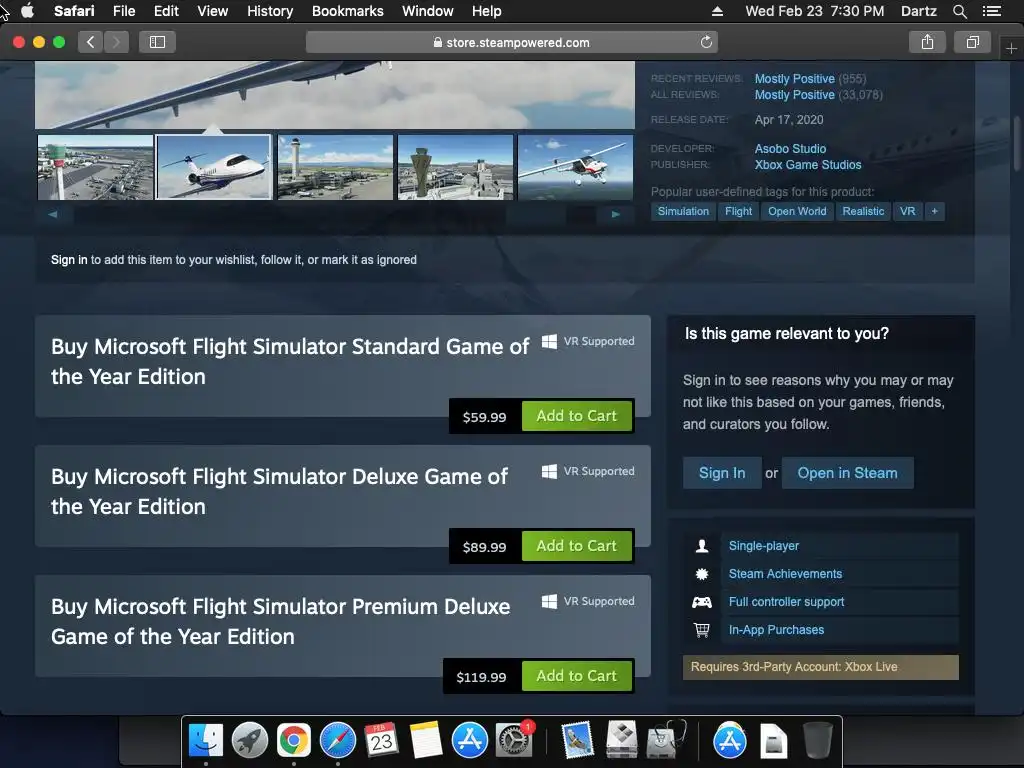Screen dimensions: 1024x768
Task: Click the controller support gamepad icon
Action: (702, 602)
